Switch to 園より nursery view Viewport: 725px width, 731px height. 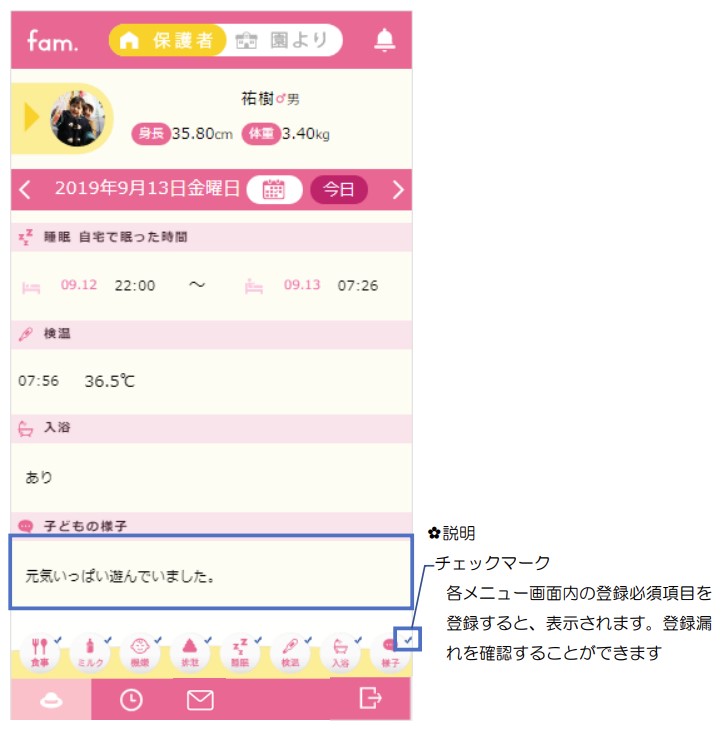[x=284, y=40]
